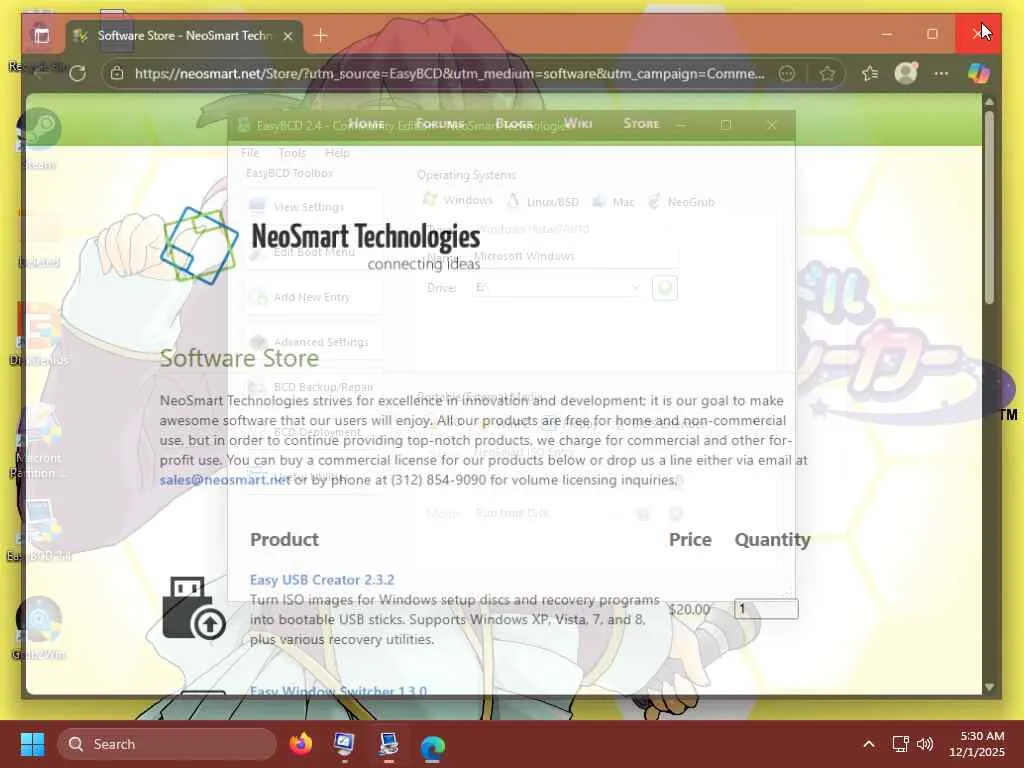Click the Easy USB Creator product icon
The height and width of the screenshot is (768, 1024).
[x=194, y=608]
